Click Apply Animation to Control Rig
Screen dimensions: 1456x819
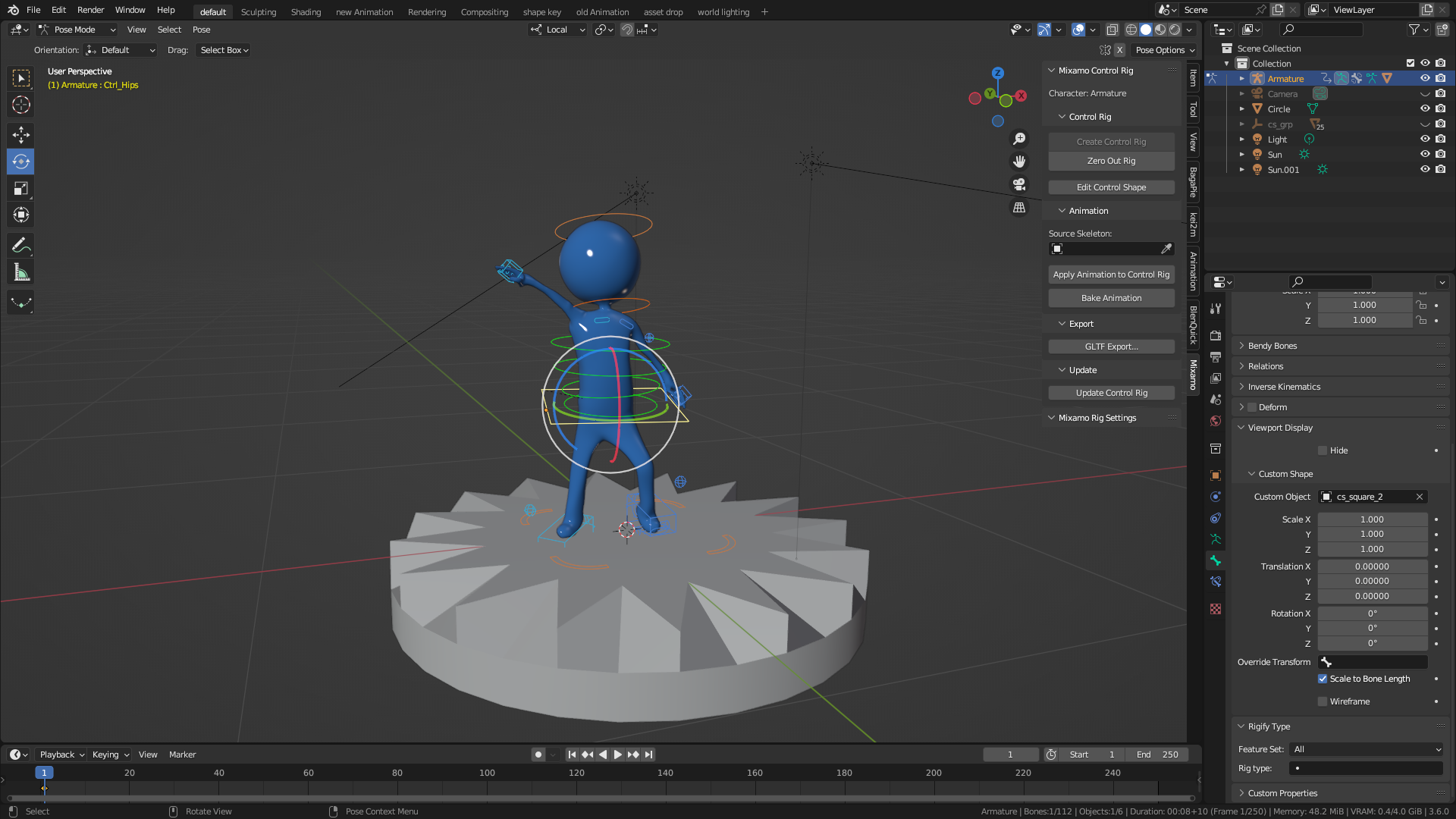click(1111, 275)
